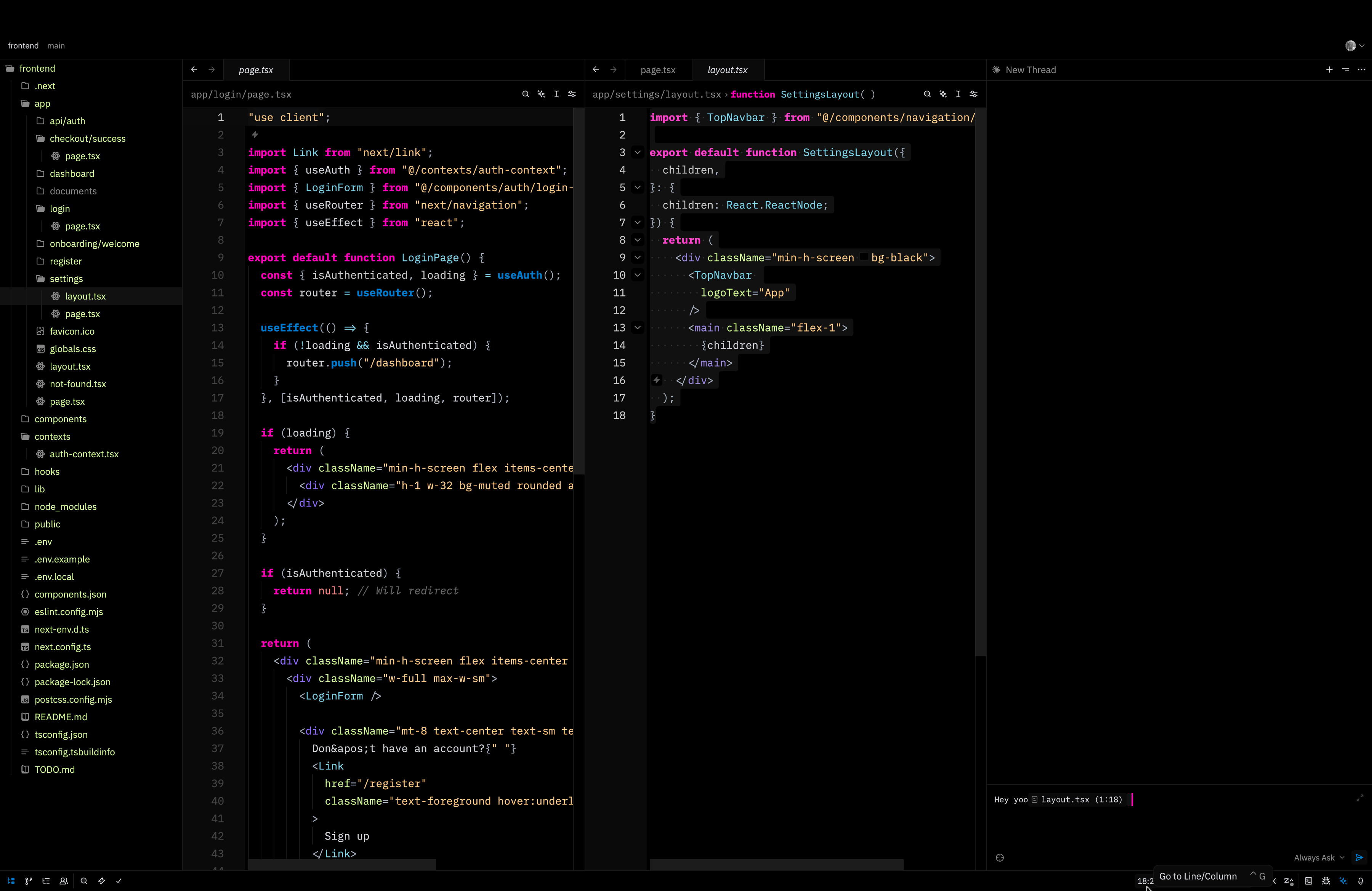
Task: Open the Always Ask dropdown
Action: click(1319, 857)
